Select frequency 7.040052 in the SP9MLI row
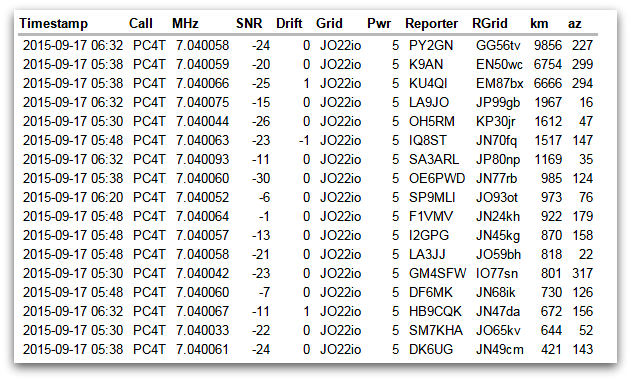Viewport: 631px width, 381px height. click(x=202, y=197)
